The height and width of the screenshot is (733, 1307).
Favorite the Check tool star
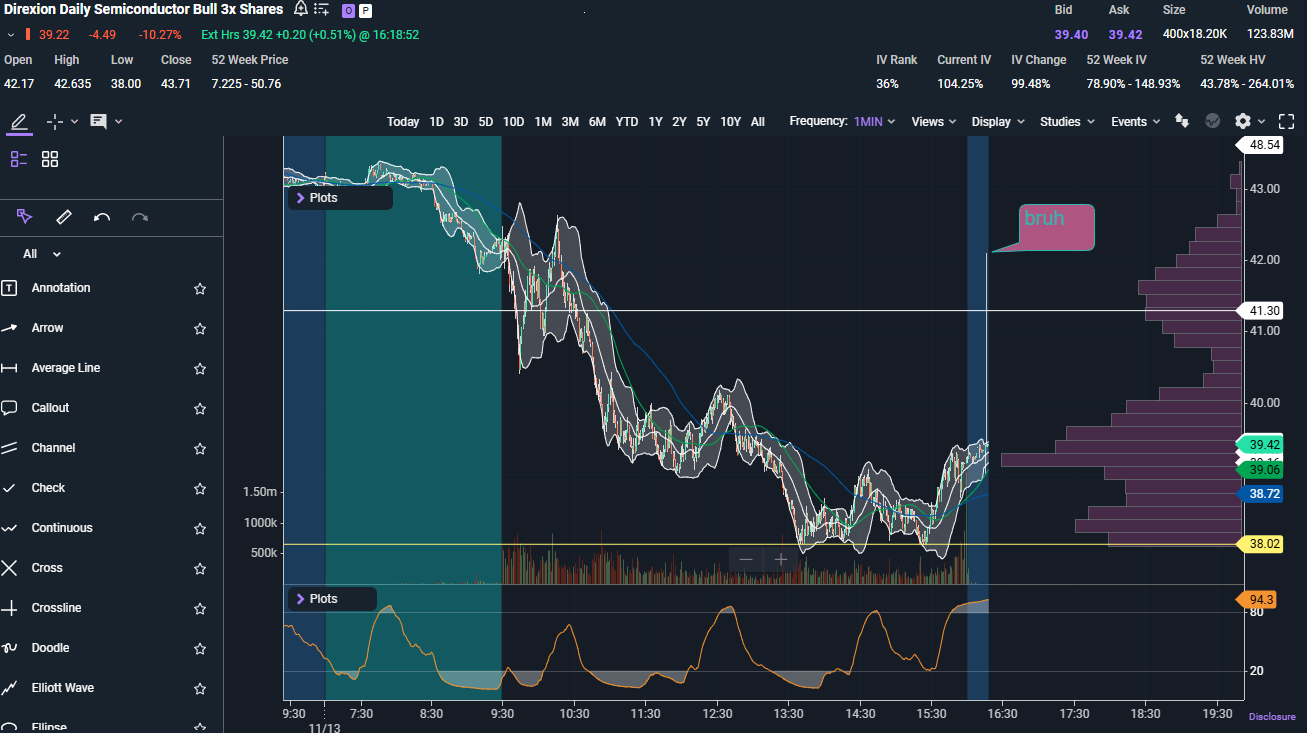coord(200,488)
